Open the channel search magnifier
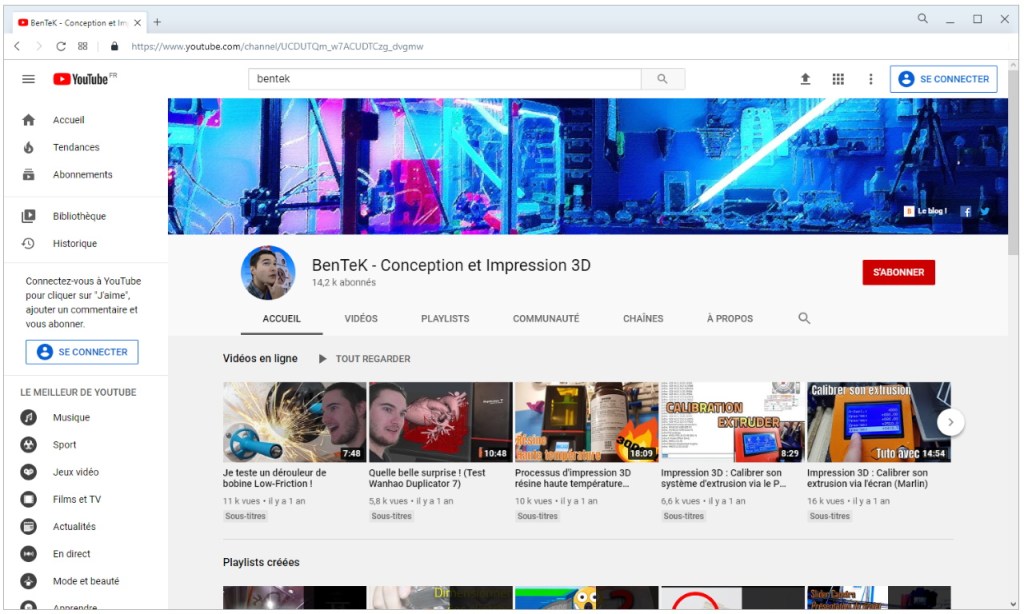Screen dimensions: 1024x614 click(x=804, y=318)
